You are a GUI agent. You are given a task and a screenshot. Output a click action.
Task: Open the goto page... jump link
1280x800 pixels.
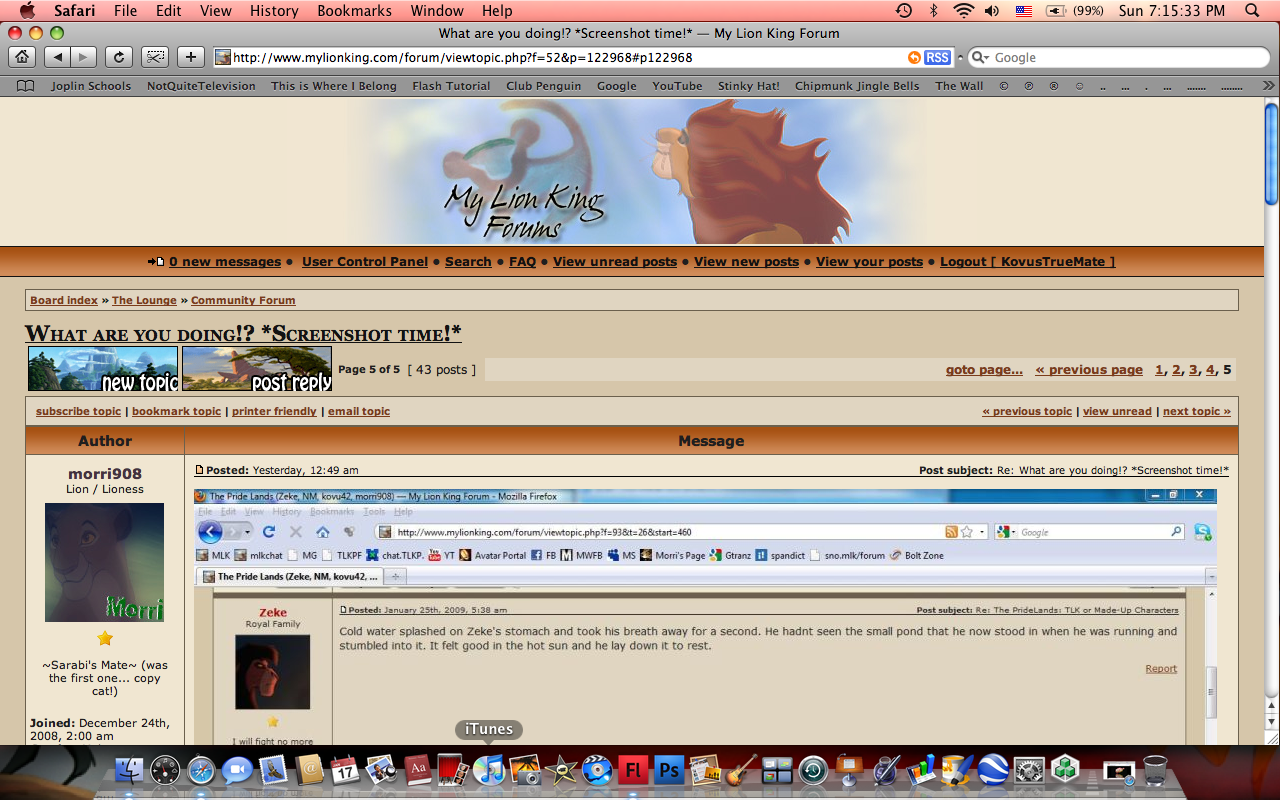click(x=984, y=370)
